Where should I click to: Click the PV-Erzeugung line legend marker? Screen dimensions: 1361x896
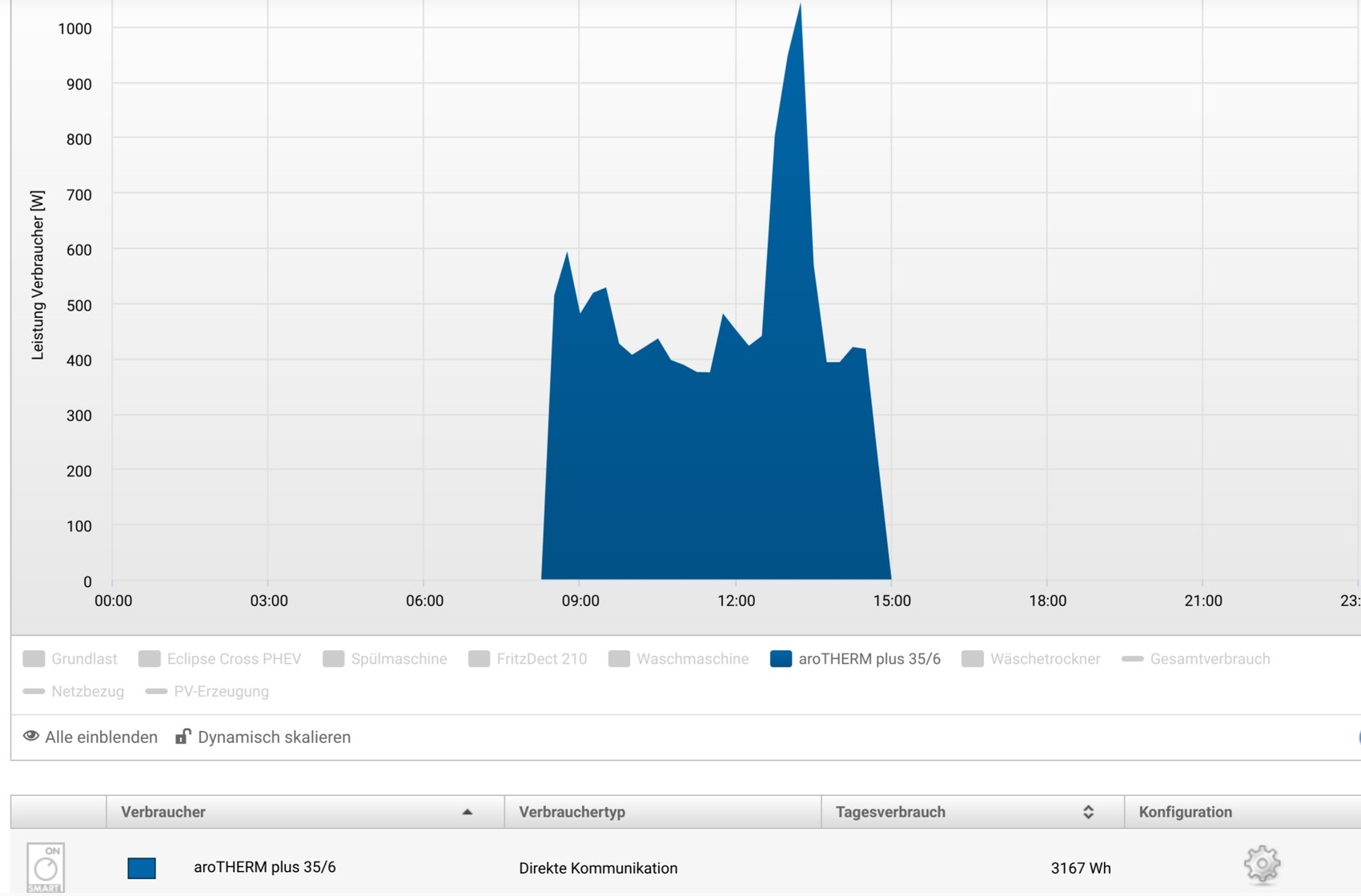pos(156,692)
